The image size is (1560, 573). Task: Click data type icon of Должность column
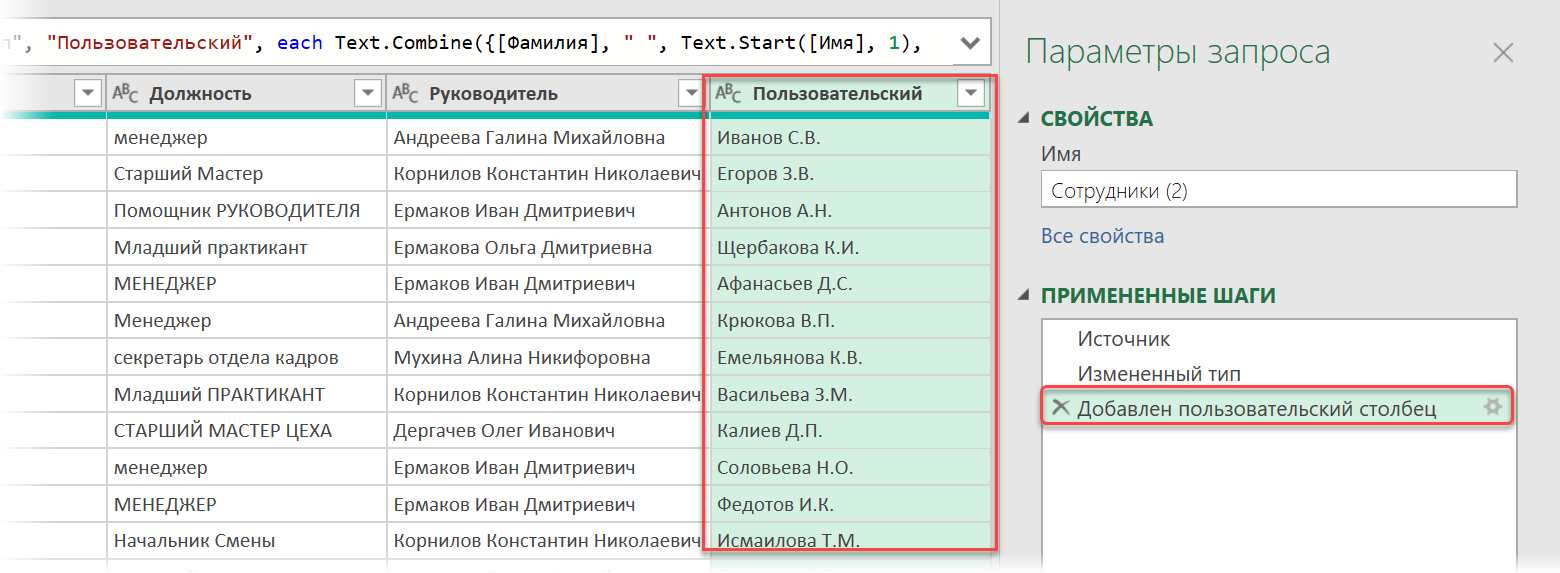[125, 93]
